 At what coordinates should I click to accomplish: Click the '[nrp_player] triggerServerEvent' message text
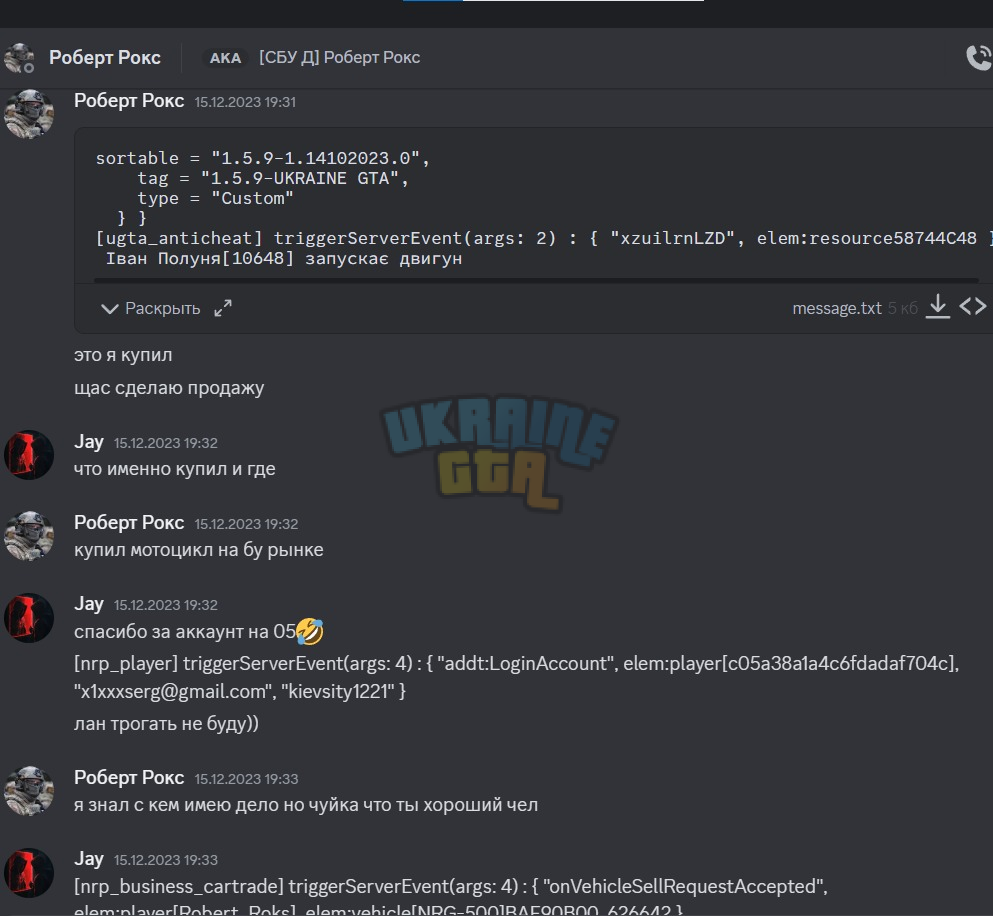coord(517,677)
